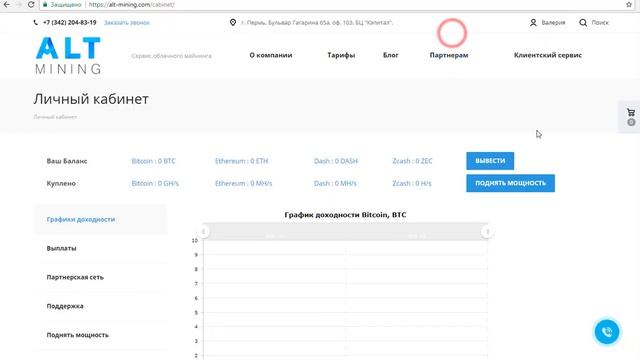This screenshot has height=360, width=640.
Task: Click the Bitcoin : 0 BTC balance
Action: (x=153, y=161)
